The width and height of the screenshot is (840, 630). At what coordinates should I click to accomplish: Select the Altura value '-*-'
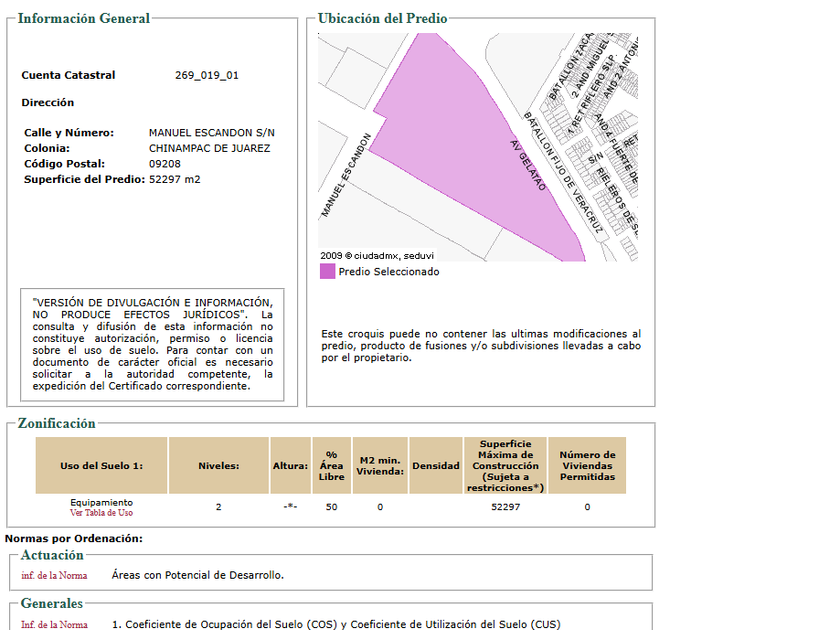(290, 506)
